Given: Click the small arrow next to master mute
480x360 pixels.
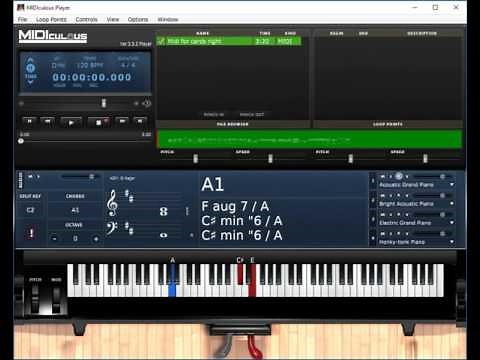Looking at the screenshot, I should click(x=38, y=176).
